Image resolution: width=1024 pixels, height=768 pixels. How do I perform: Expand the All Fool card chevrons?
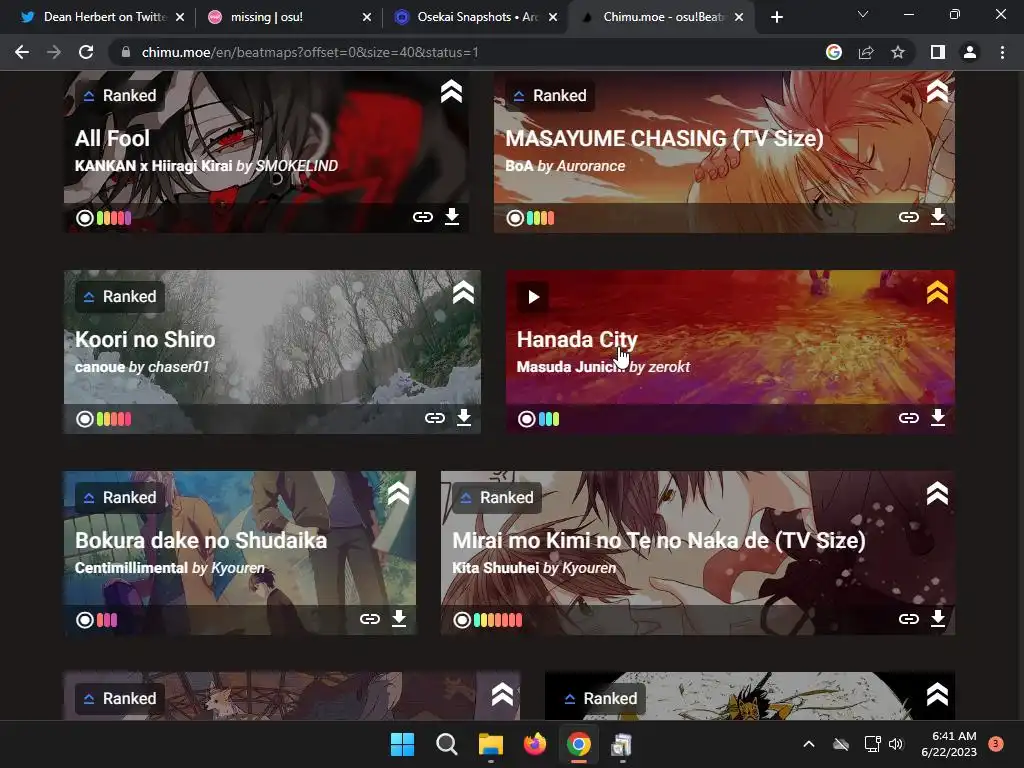tap(451, 91)
